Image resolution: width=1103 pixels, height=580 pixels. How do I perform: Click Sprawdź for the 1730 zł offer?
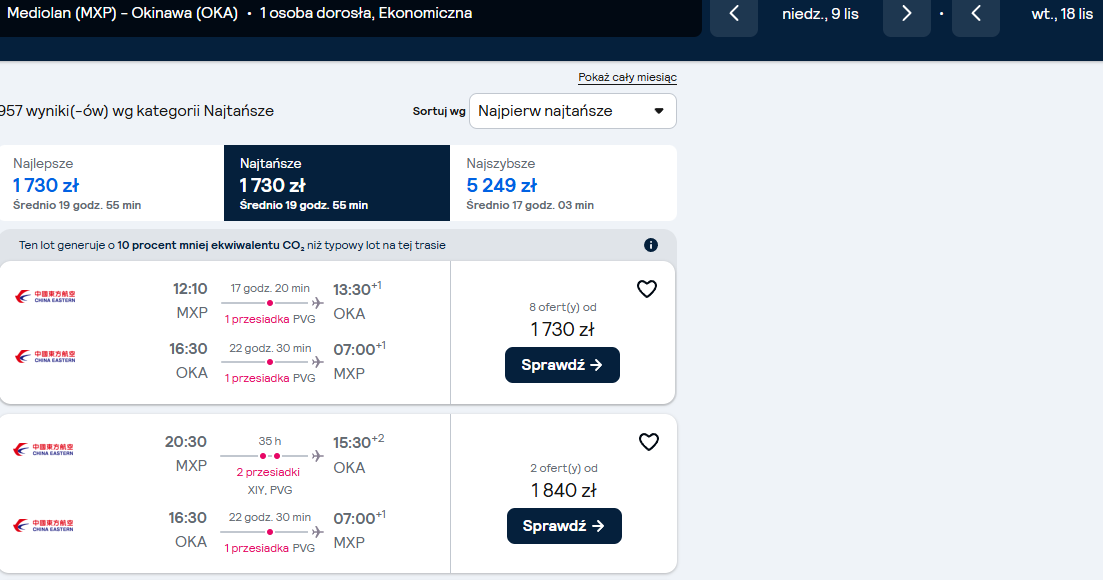coord(562,365)
